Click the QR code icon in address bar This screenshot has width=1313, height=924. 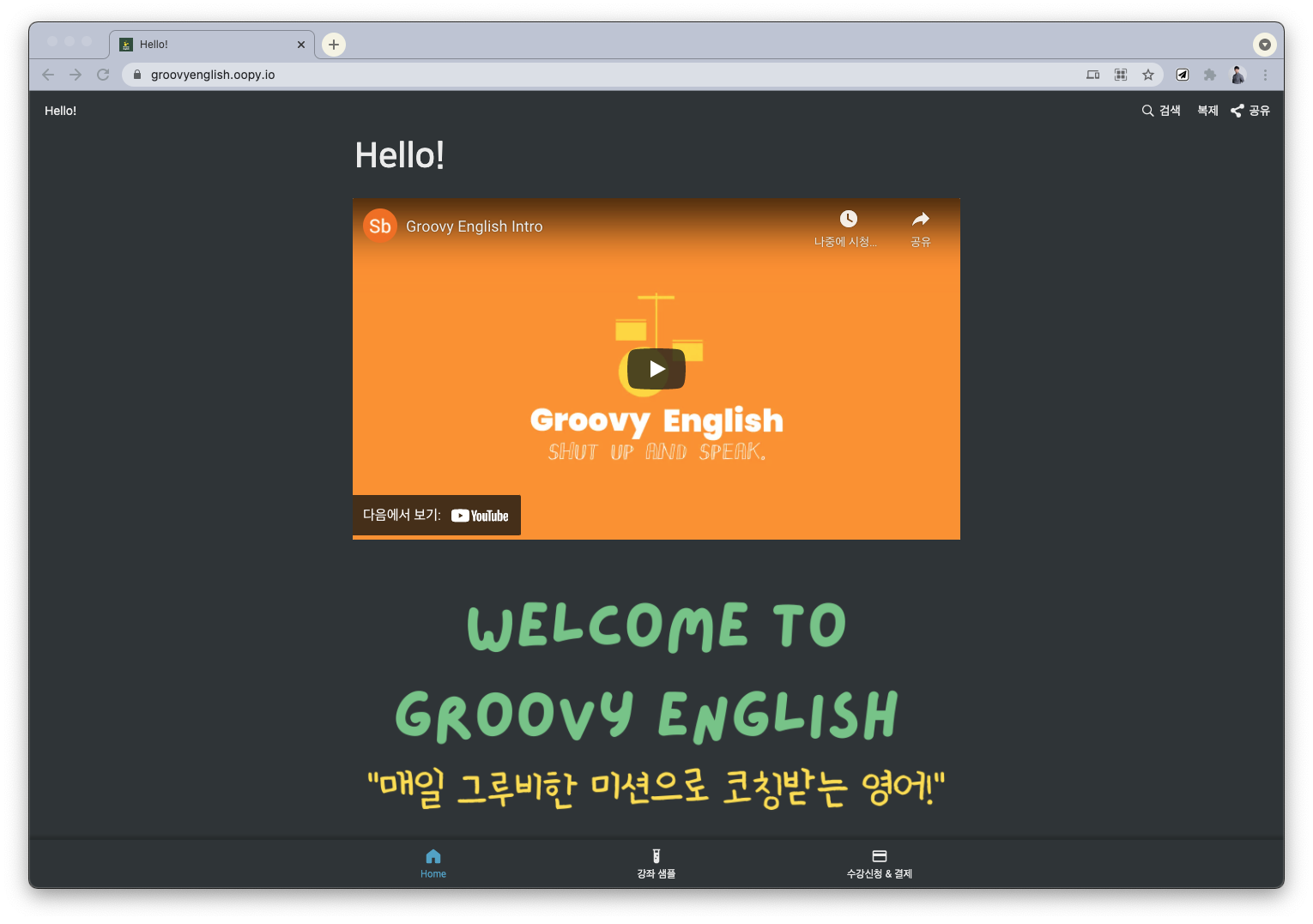[1121, 75]
